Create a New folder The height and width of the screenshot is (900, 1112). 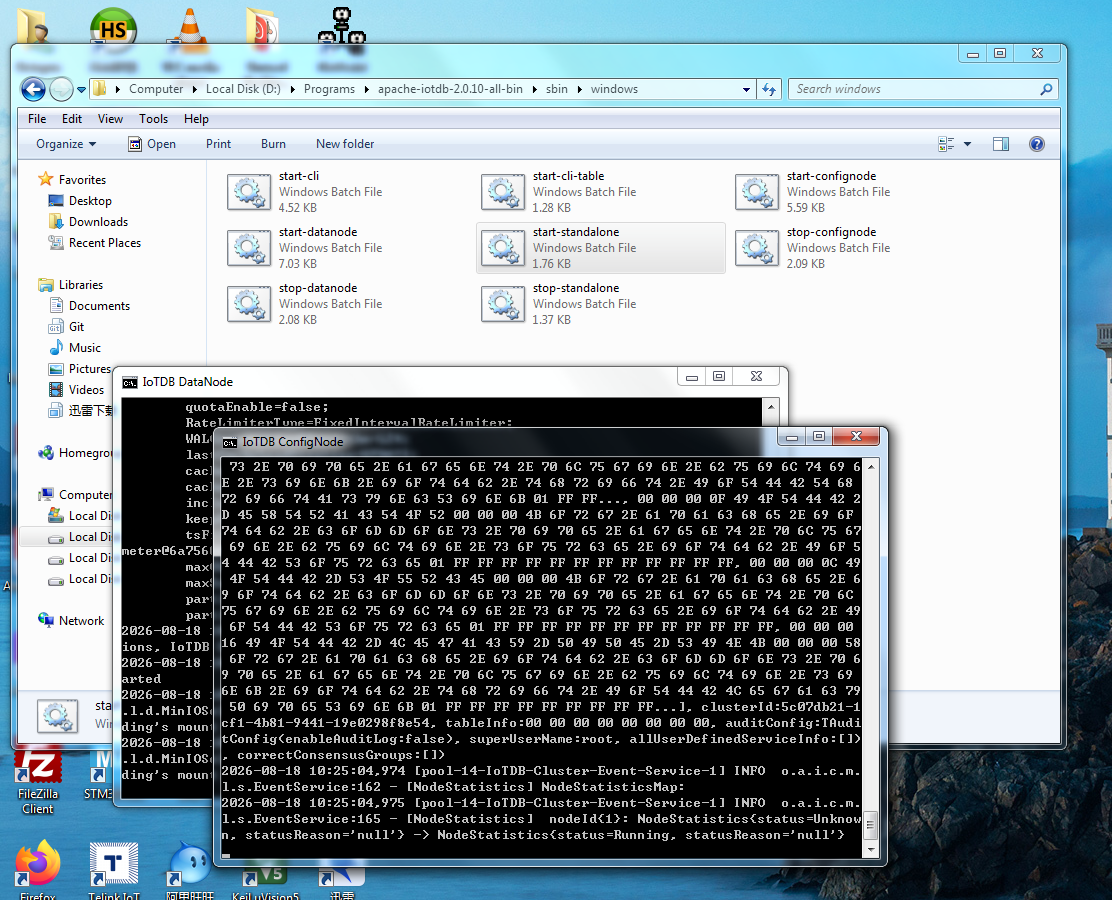(345, 144)
